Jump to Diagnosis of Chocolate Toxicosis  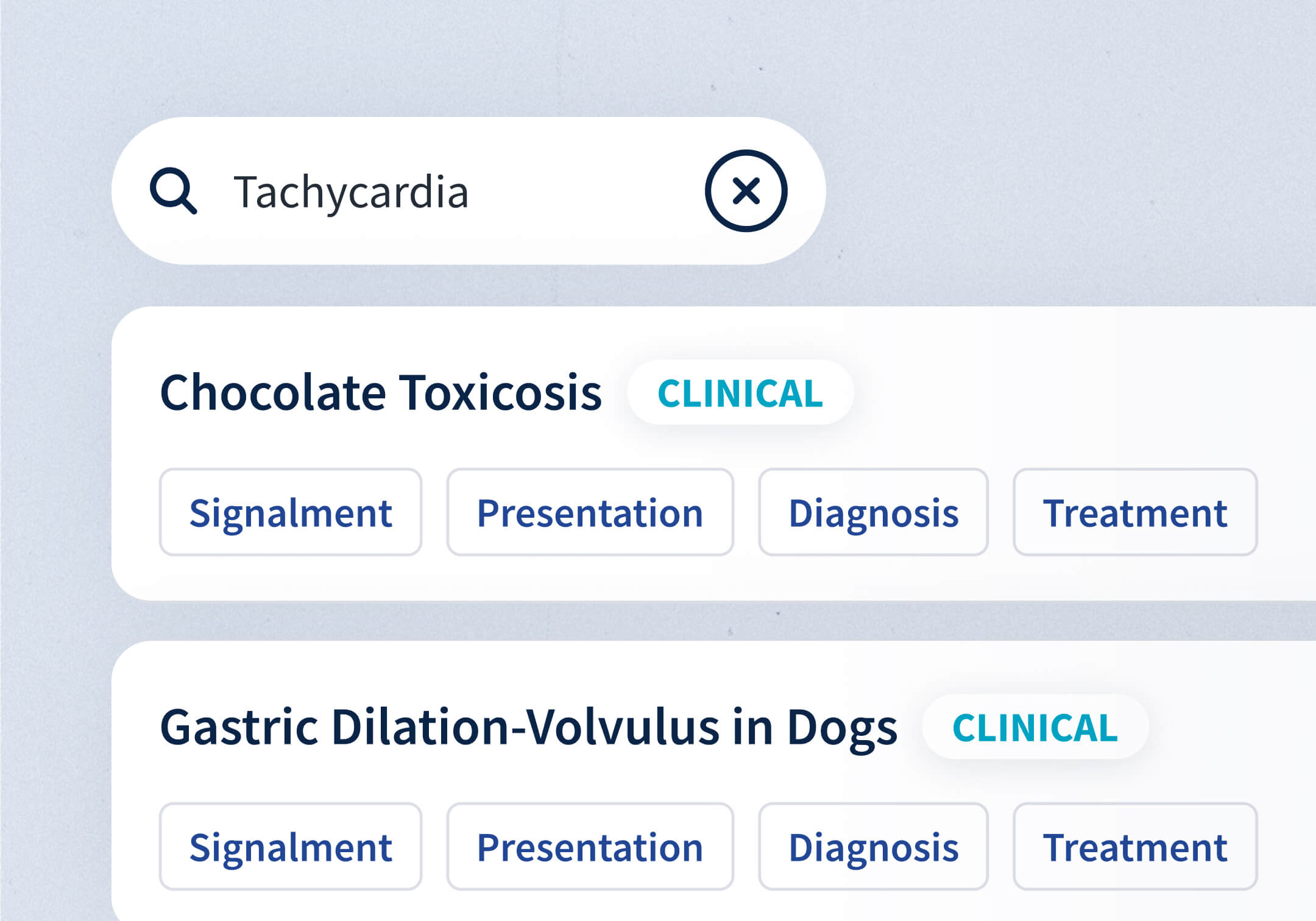(x=873, y=512)
